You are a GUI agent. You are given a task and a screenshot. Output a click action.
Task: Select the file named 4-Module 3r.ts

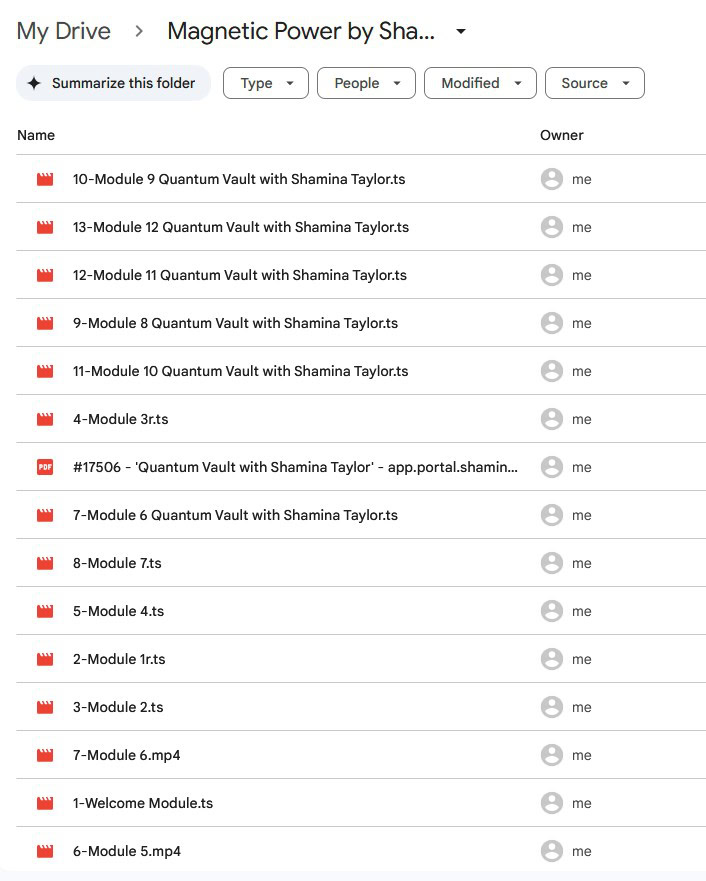(120, 419)
